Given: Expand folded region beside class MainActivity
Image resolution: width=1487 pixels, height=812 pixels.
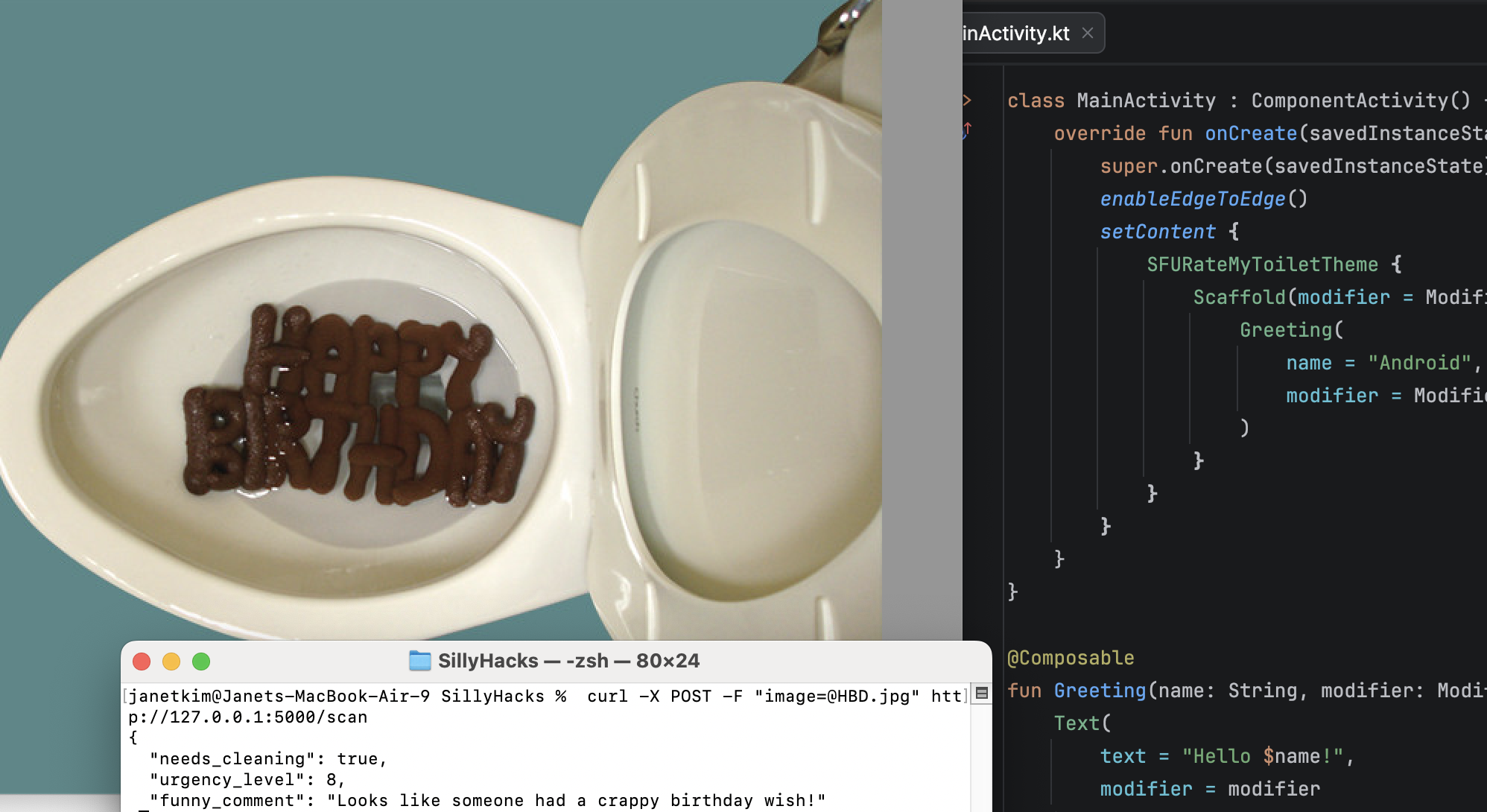Looking at the screenshot, I should (x=967, y=100).
